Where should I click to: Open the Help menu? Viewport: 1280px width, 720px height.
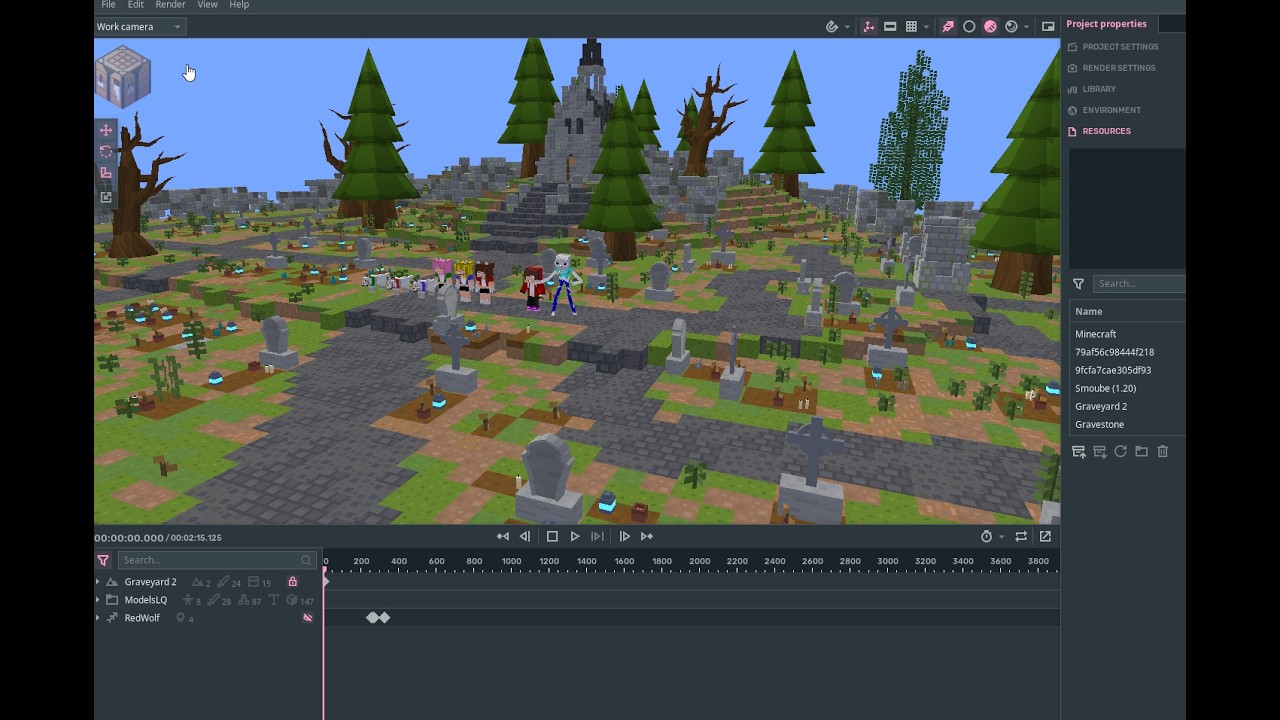pos(239,5)
